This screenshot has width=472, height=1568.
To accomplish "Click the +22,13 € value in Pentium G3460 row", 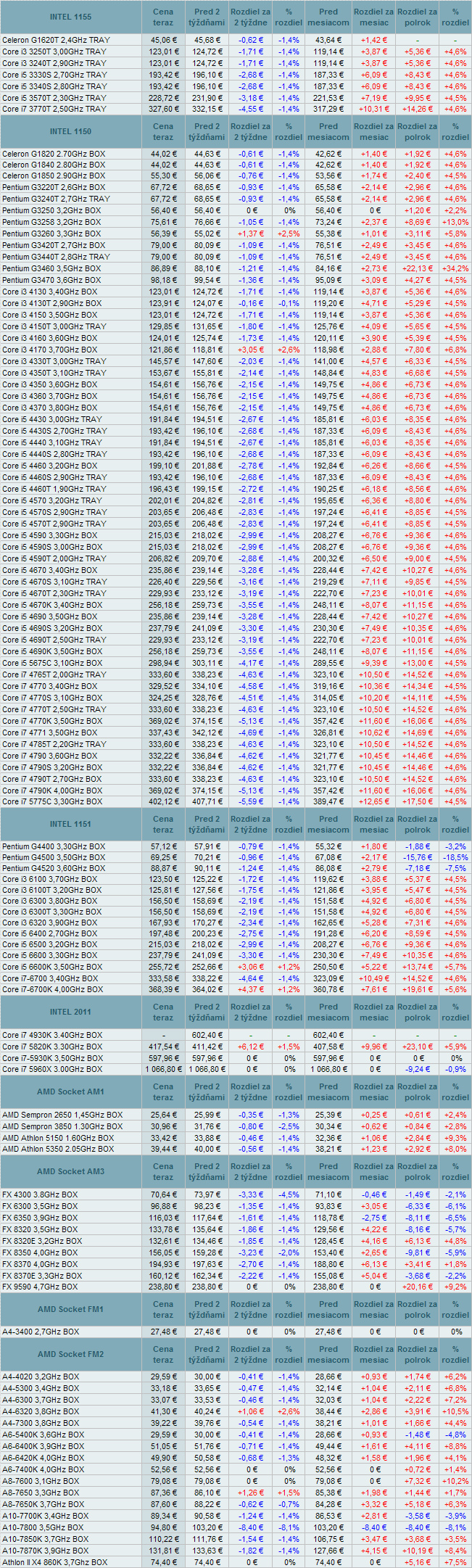I will tap(418, 268).
